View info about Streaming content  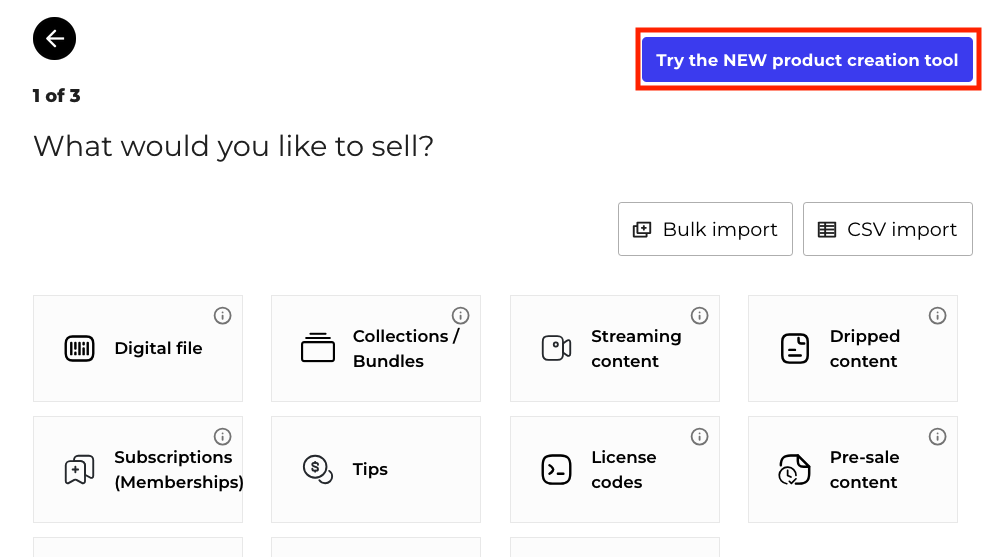pos(700,316)
